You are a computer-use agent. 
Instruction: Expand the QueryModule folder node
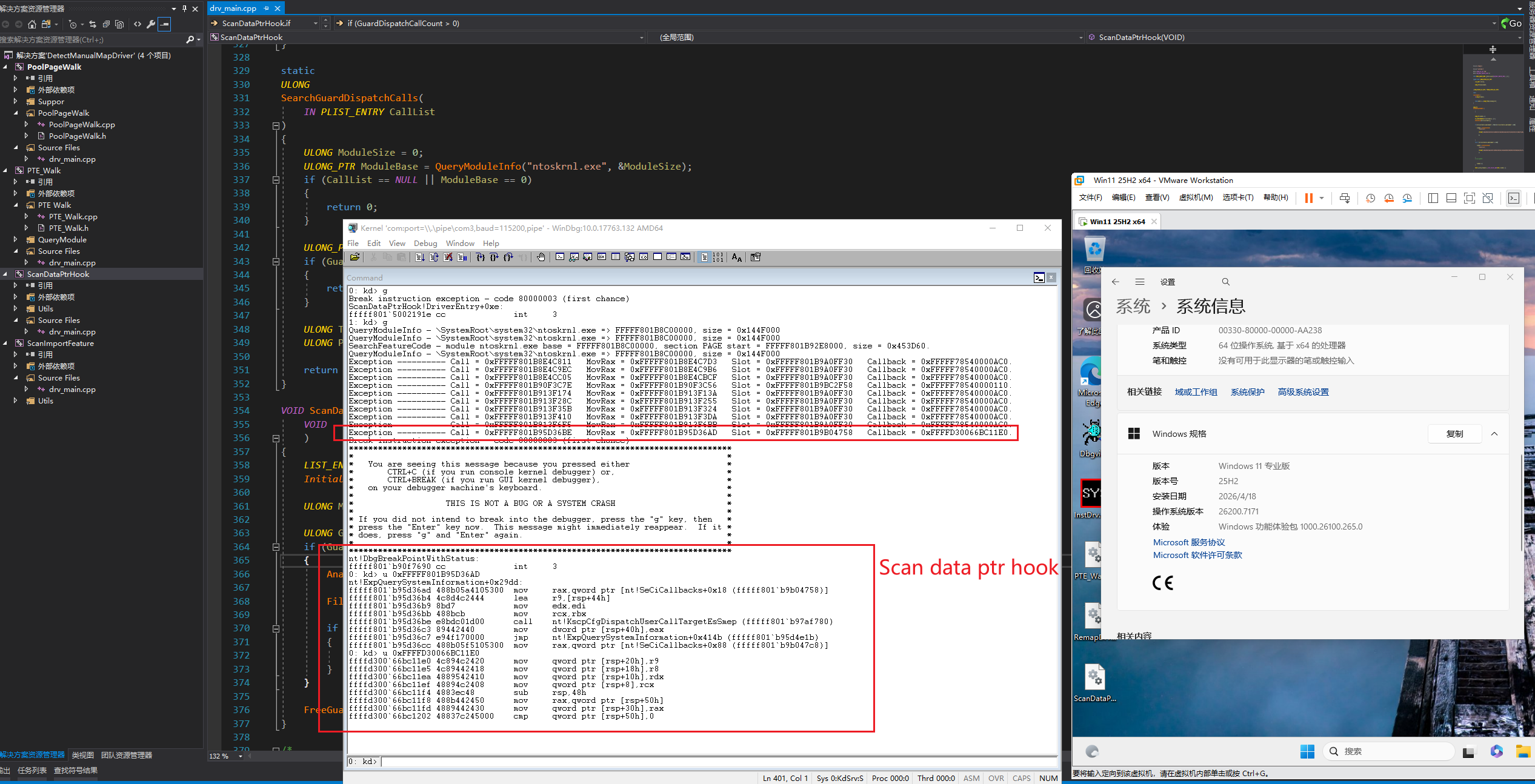pos(16,240)
